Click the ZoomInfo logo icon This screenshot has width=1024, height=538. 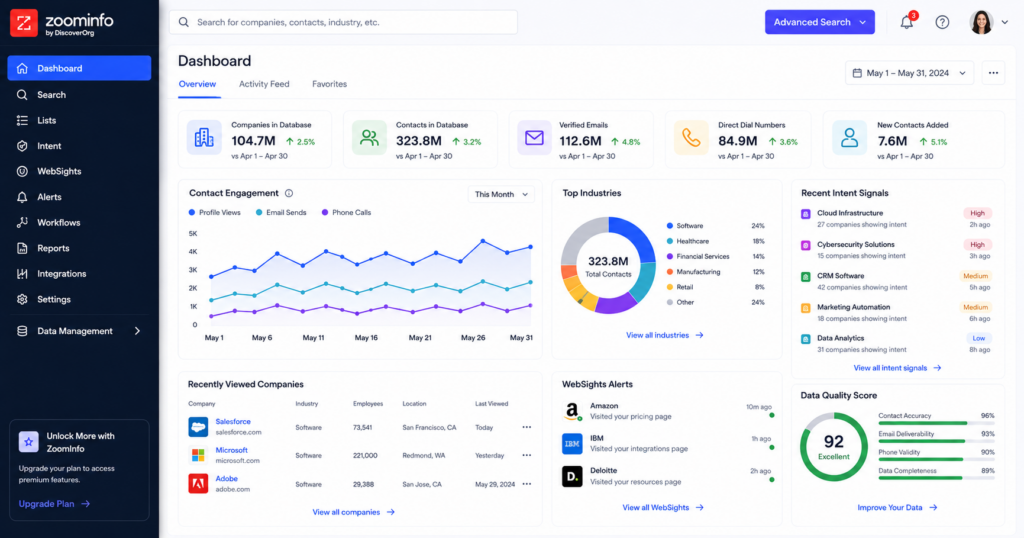[24, 23]
